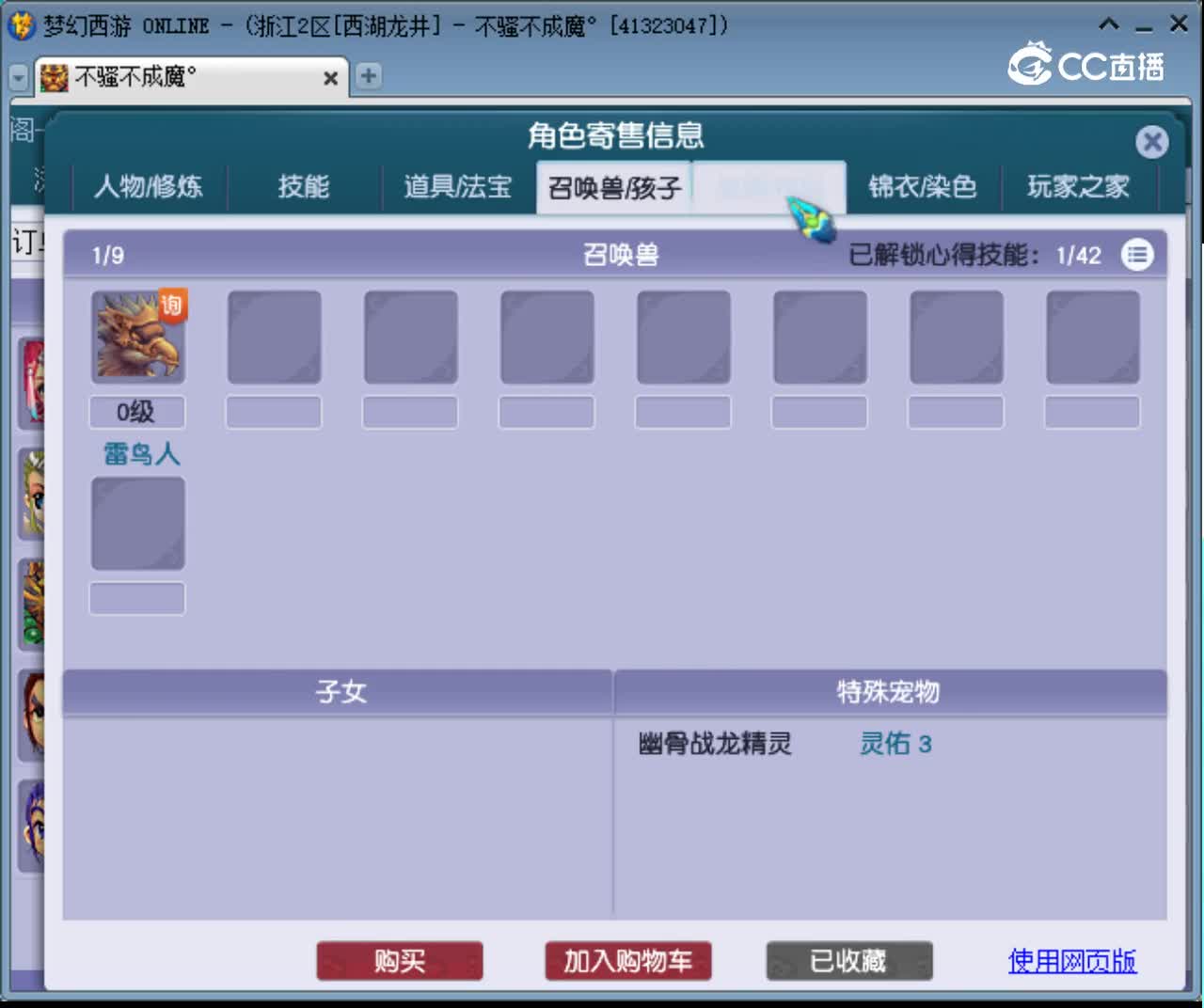Image resolution: width=1204 pixels, height=1008 pixels.
Task: Go to the 玩家之家 tab
Action: click(1079, 186)
